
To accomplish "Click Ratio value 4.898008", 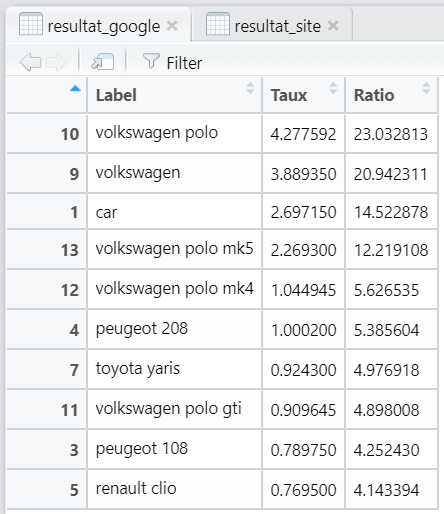I will (386, 410).
